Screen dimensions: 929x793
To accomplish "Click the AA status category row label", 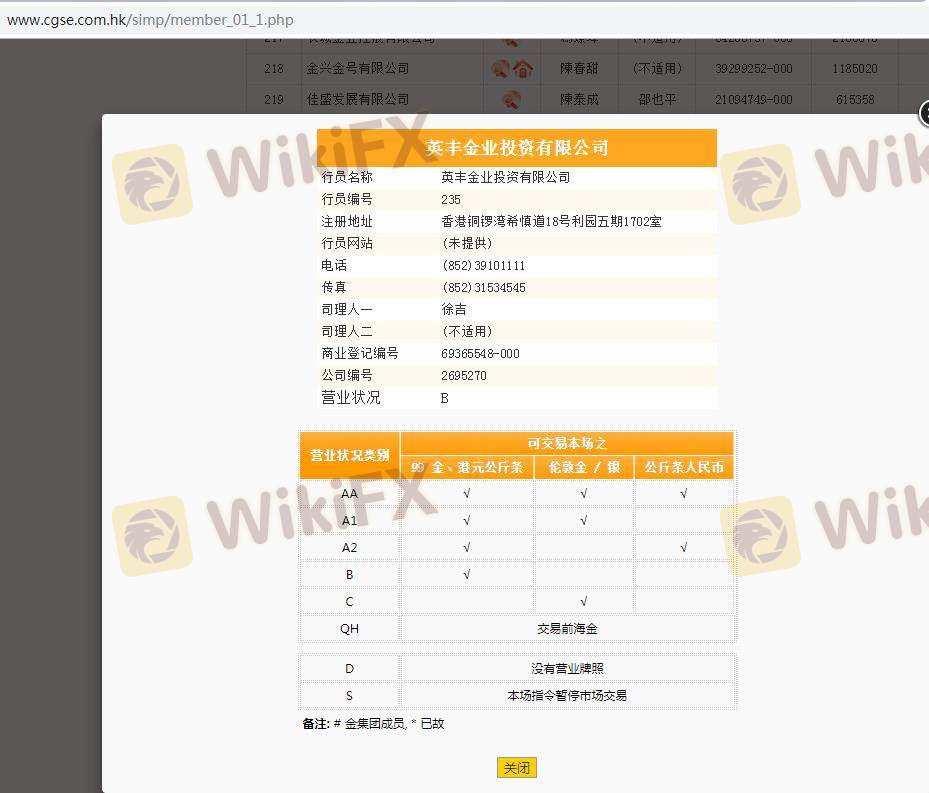I will tap(349, 494).
